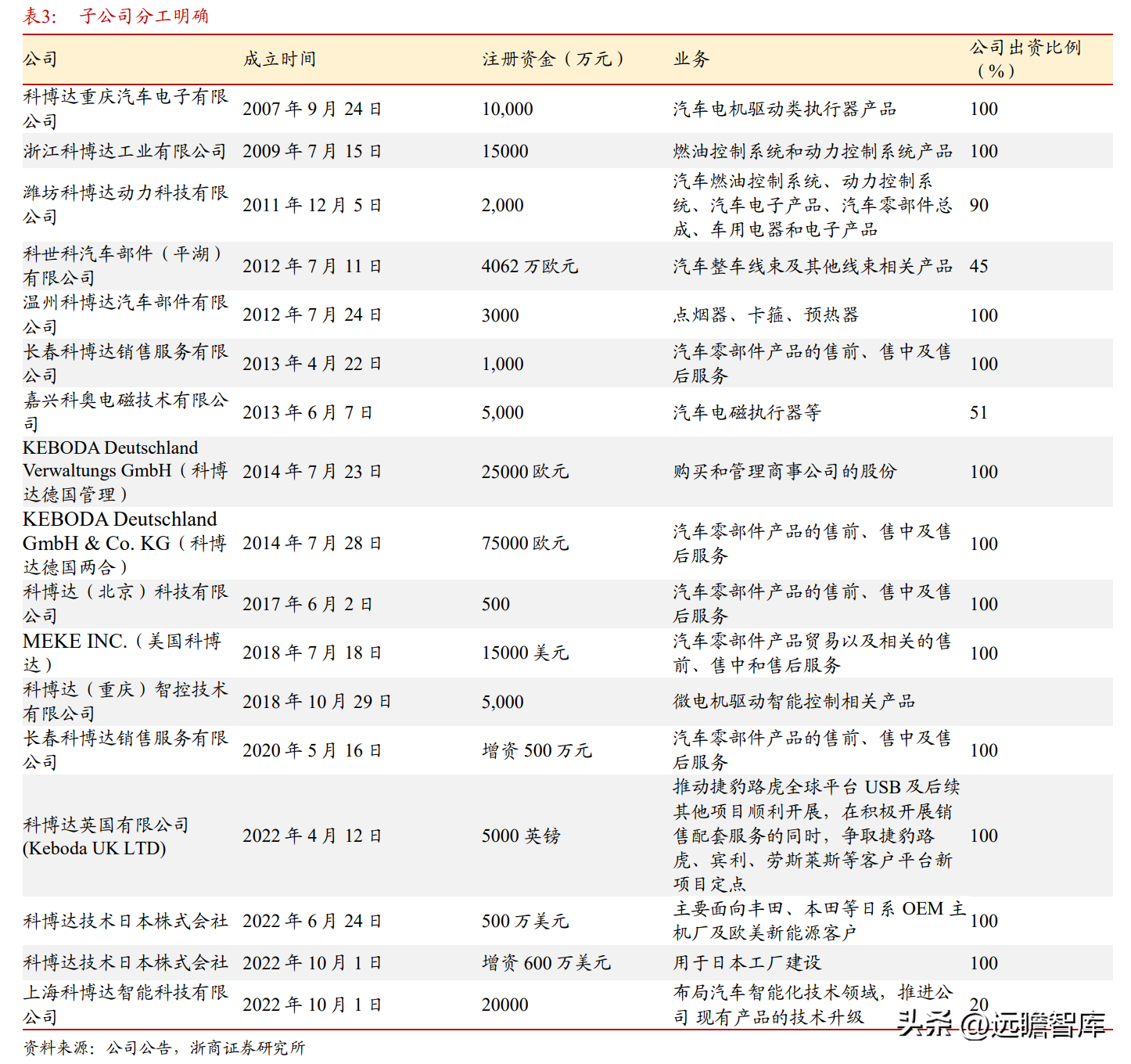Click the ownership ratio 90
This screenshot has width=1131, height=1064.
tap(979, 205)
